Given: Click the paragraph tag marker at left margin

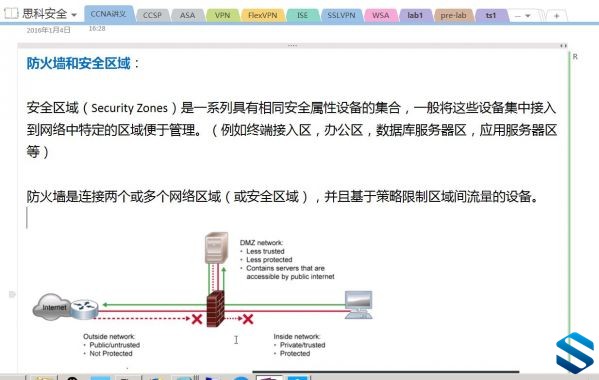Looking at the screenshot, I should pyautogui.click(x=12, y=294).
